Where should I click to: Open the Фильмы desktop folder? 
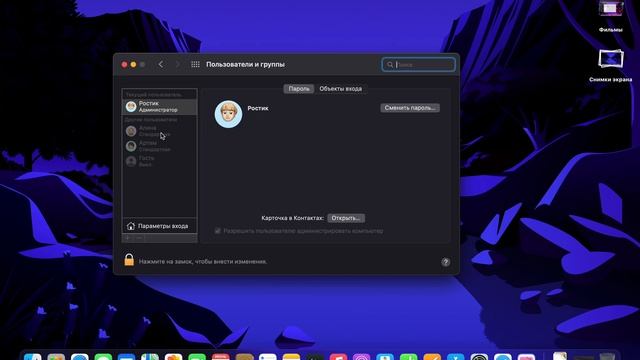tap(611, 16)
